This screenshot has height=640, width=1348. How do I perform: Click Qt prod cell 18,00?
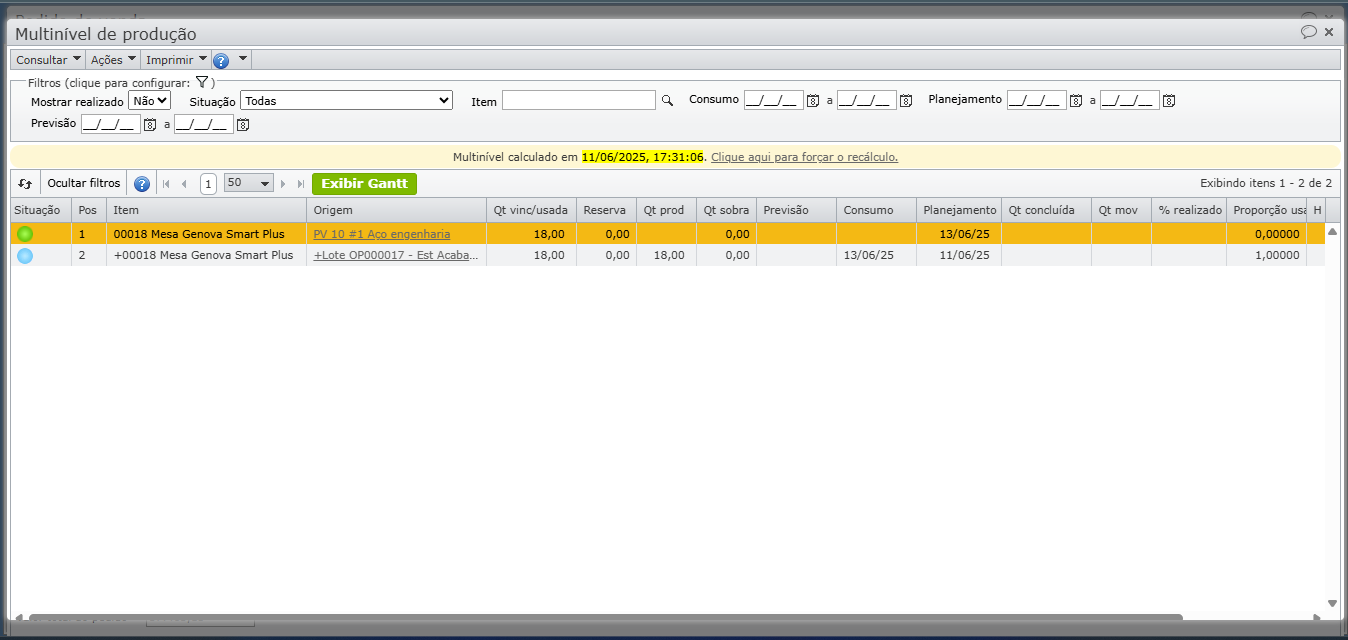[666, 255]
